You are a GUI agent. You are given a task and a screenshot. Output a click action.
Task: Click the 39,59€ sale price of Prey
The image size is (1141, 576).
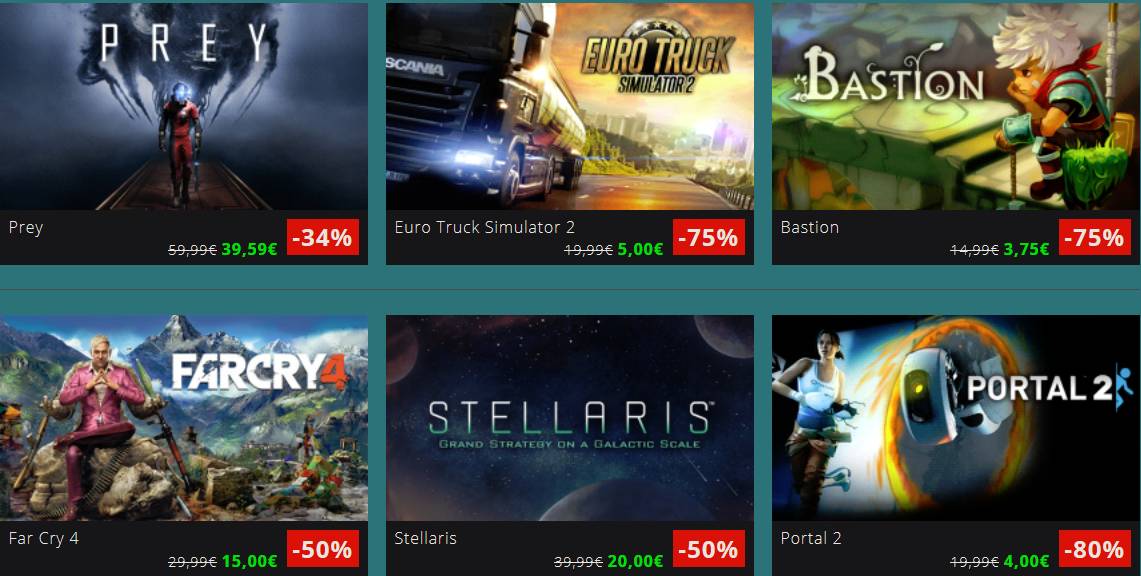tap(249, 249)
